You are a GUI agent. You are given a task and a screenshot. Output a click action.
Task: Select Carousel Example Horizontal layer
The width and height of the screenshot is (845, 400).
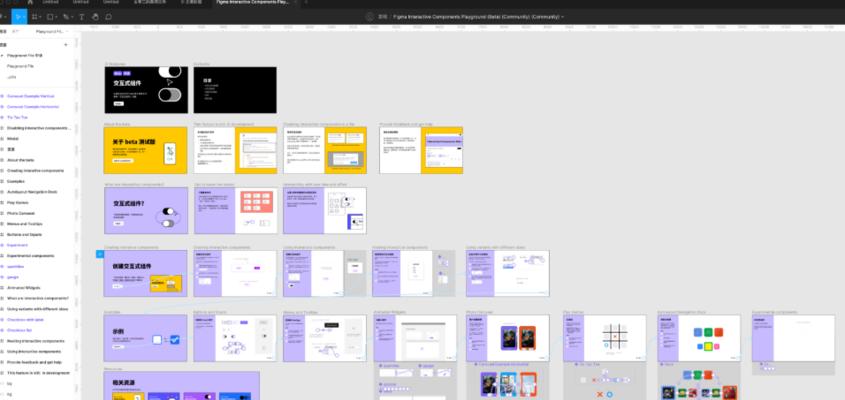point(33,107)
